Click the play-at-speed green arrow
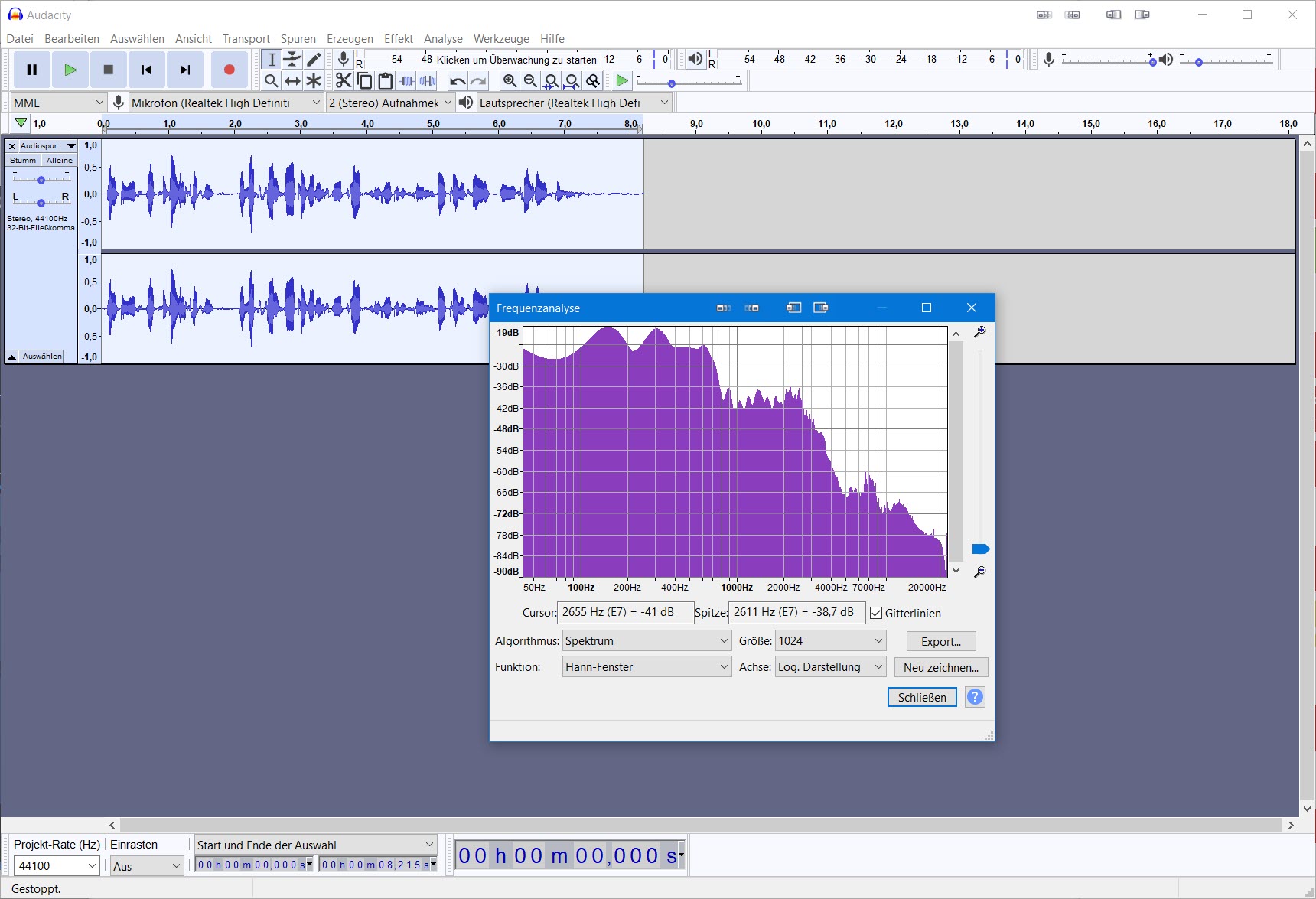1316x899 pixels. pyautogui.click(x=622, y=80)
